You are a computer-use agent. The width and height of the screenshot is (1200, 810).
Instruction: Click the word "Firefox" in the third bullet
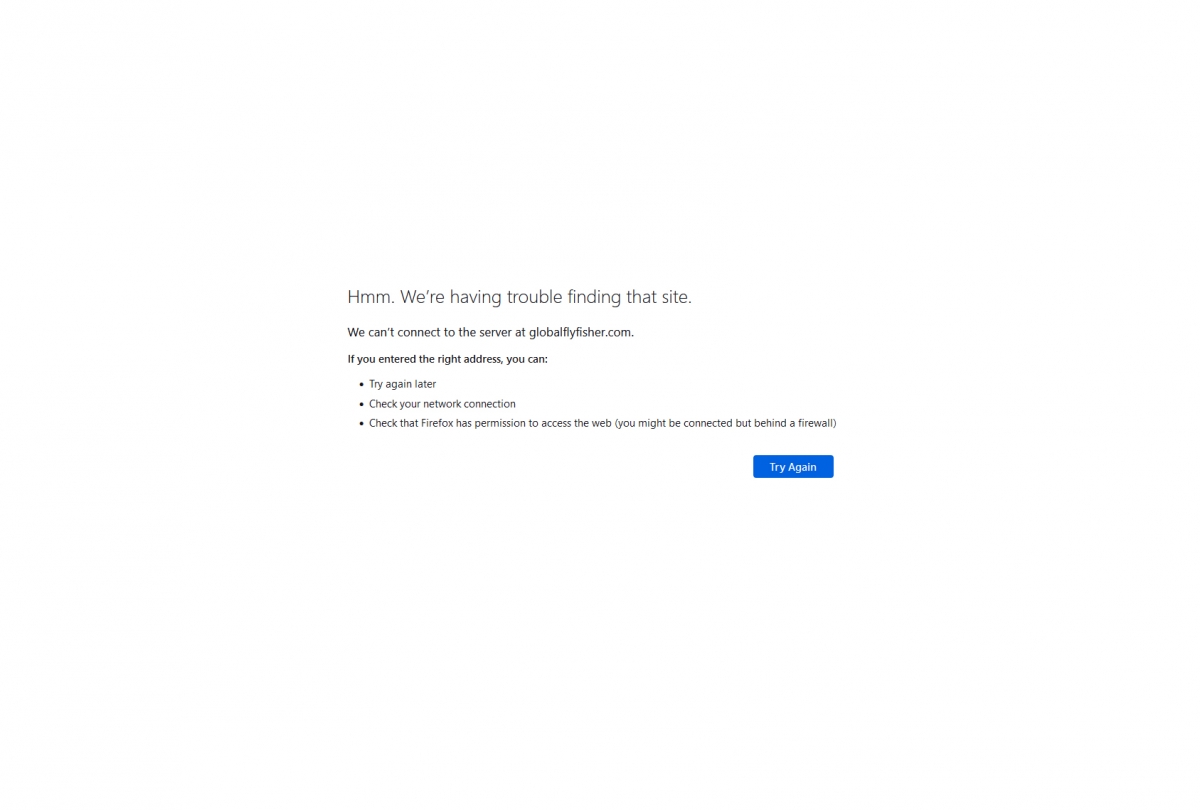[437, 423]
